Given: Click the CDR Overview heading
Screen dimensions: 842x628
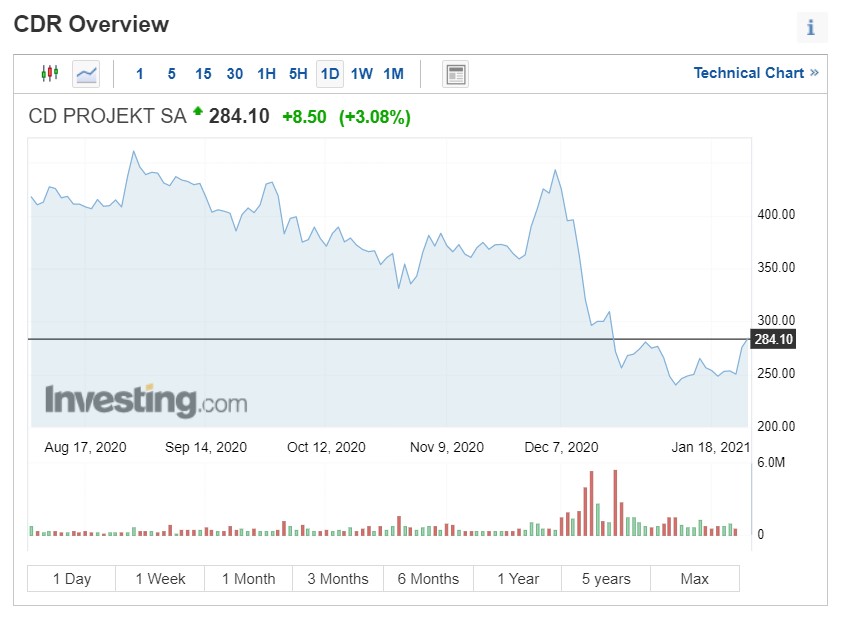Looking at the screenshot, I should click(91, 24).
